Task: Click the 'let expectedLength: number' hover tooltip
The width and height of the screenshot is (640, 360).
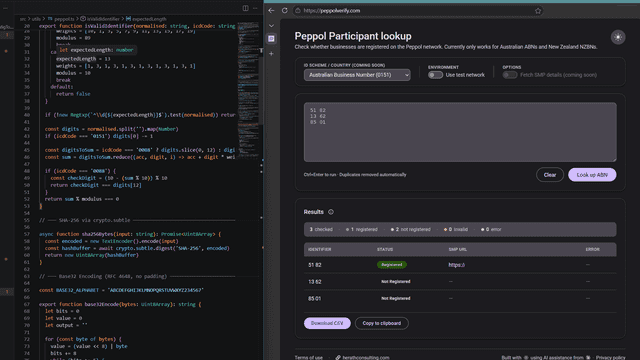Action: (97, 50)
